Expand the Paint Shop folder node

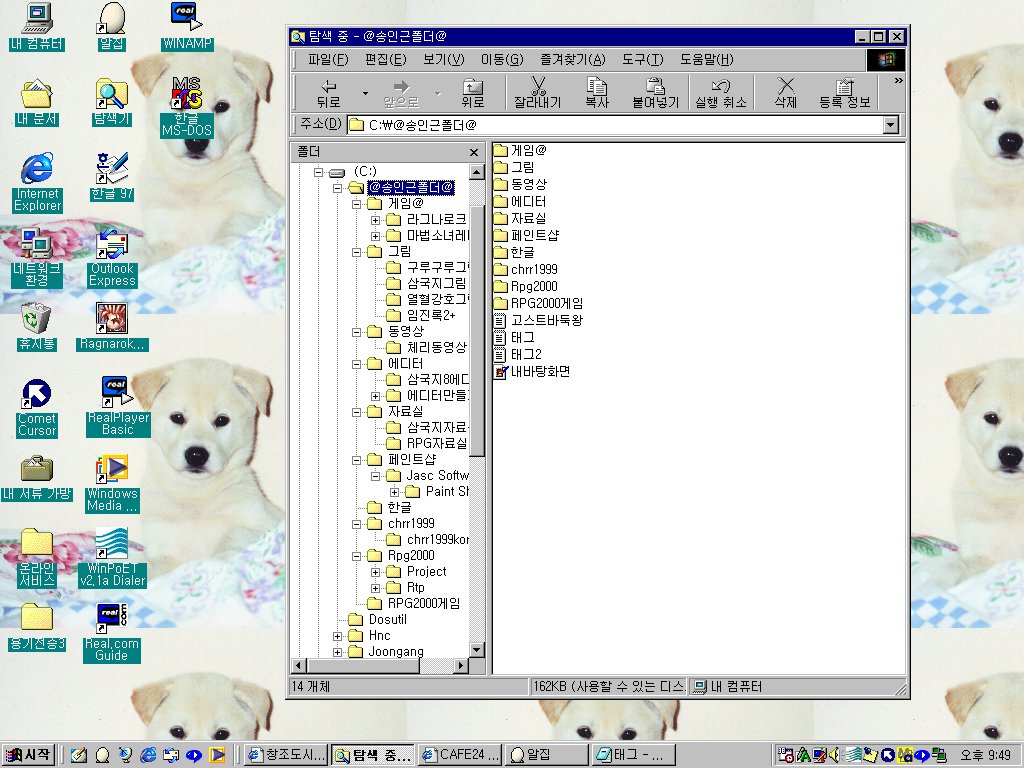click(394, 492)
